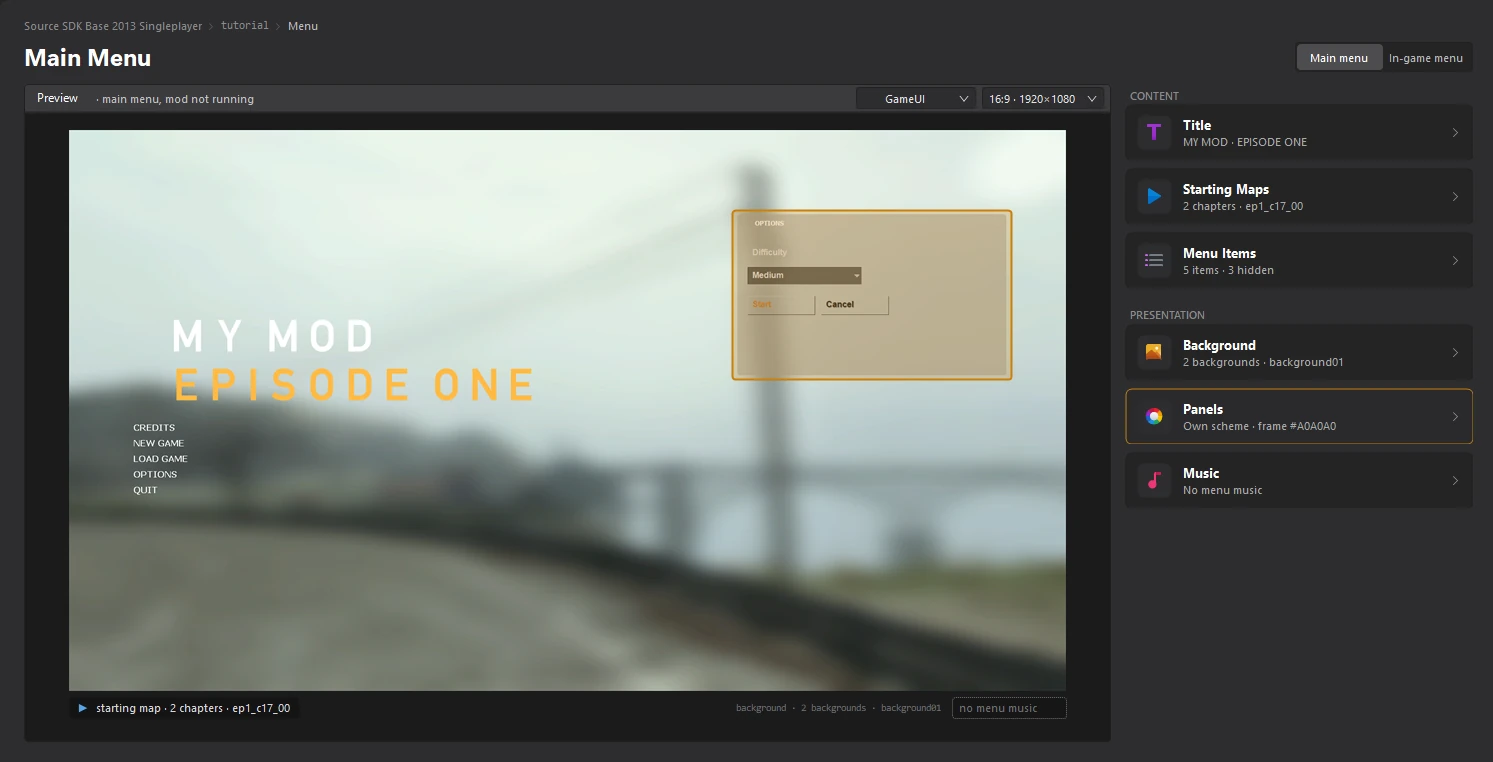Click 'No menu music' under Music

1222,491
